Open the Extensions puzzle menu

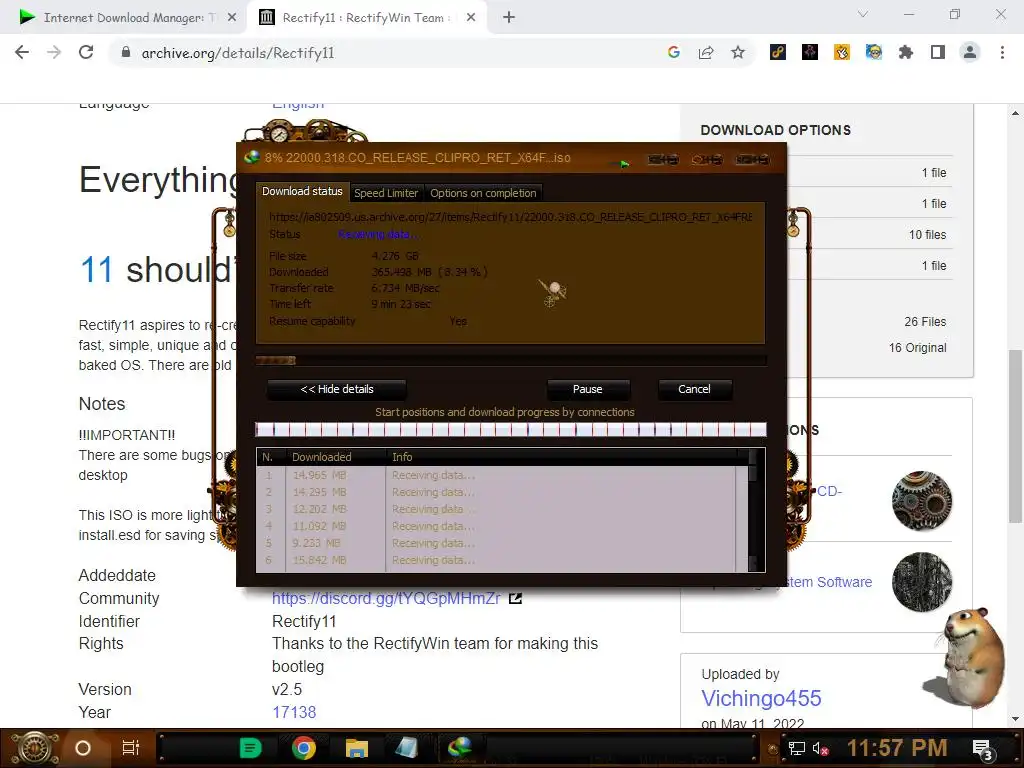coord(906,52)
